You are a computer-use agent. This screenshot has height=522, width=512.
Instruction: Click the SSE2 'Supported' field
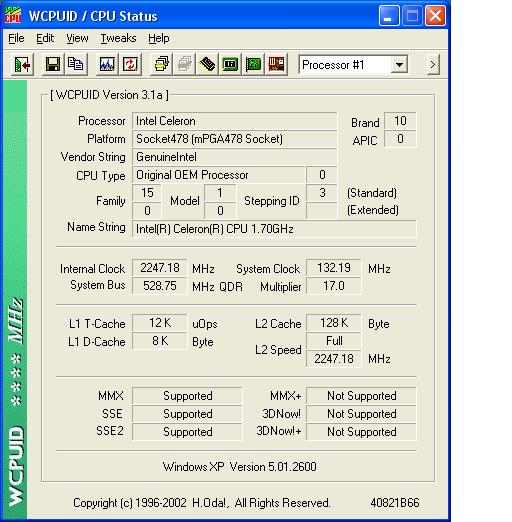click(x=187, y=432)
